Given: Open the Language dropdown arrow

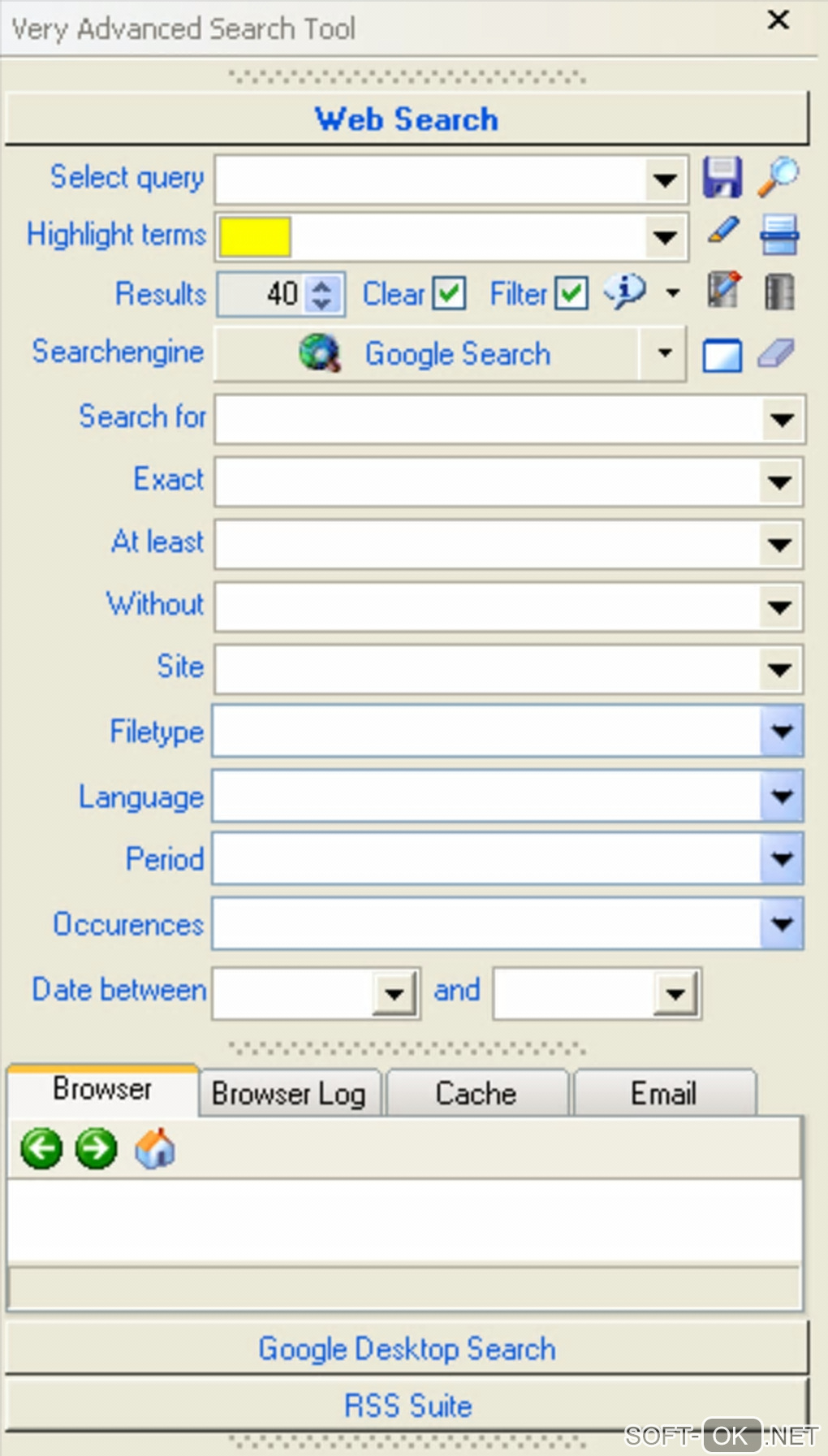Looking at the screenshot, I should tap(782, 795).
